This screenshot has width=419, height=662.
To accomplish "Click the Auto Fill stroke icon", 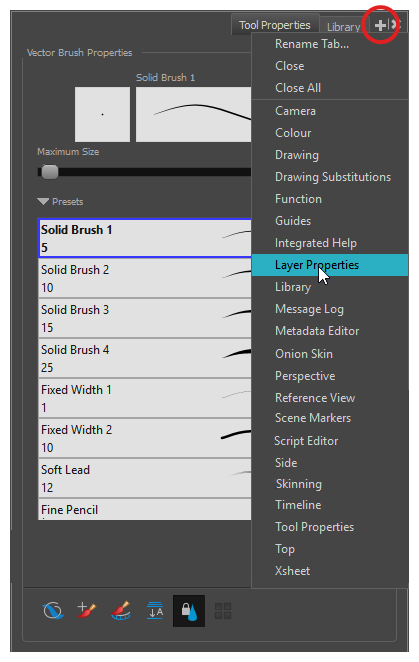I will pos(53,610).
